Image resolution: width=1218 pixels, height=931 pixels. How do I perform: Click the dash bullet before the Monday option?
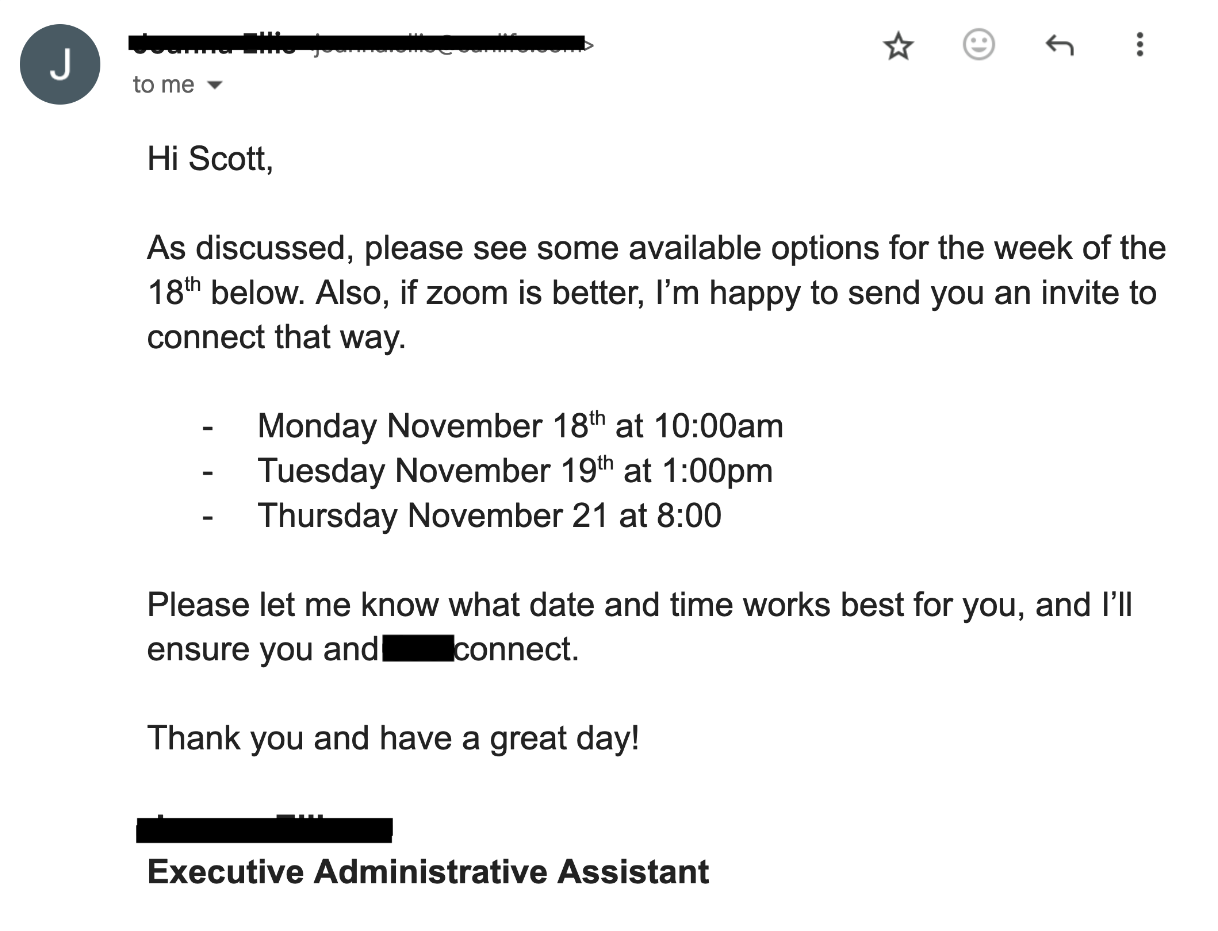click(207, 427)
